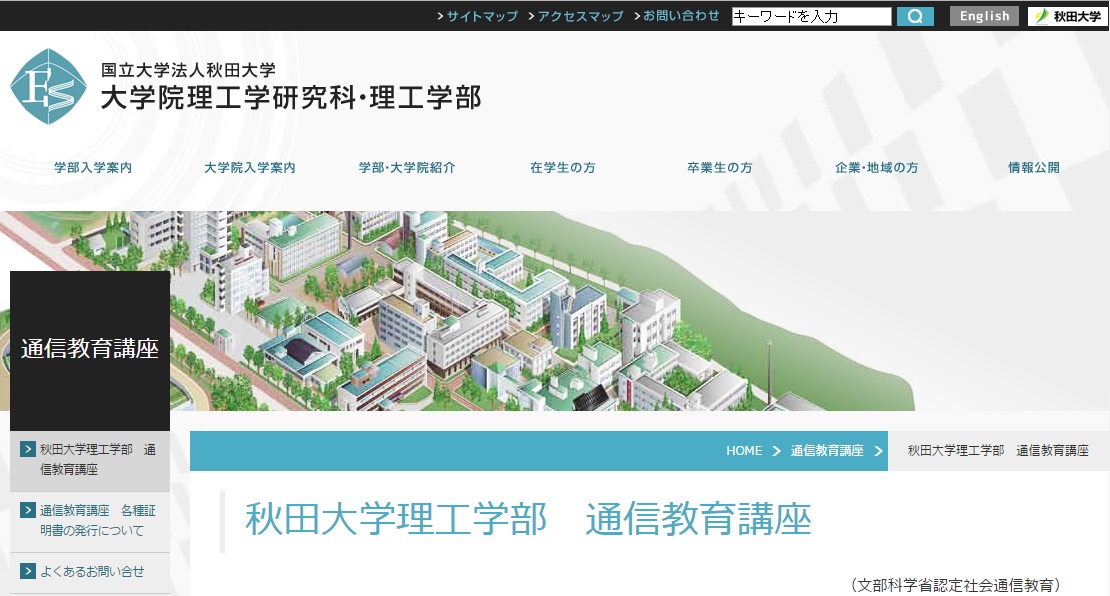Click the black 通信教育講座 sidebar header
The height and width of the screenshot is (596, 1110).
(90, 350)
